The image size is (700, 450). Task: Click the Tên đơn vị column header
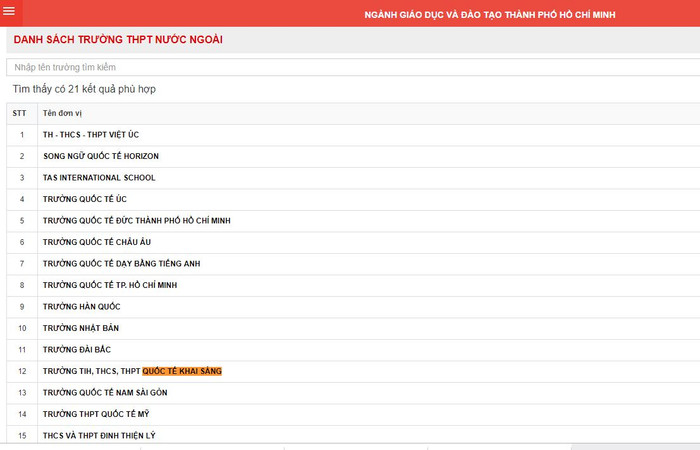click(x=62, y=114)
